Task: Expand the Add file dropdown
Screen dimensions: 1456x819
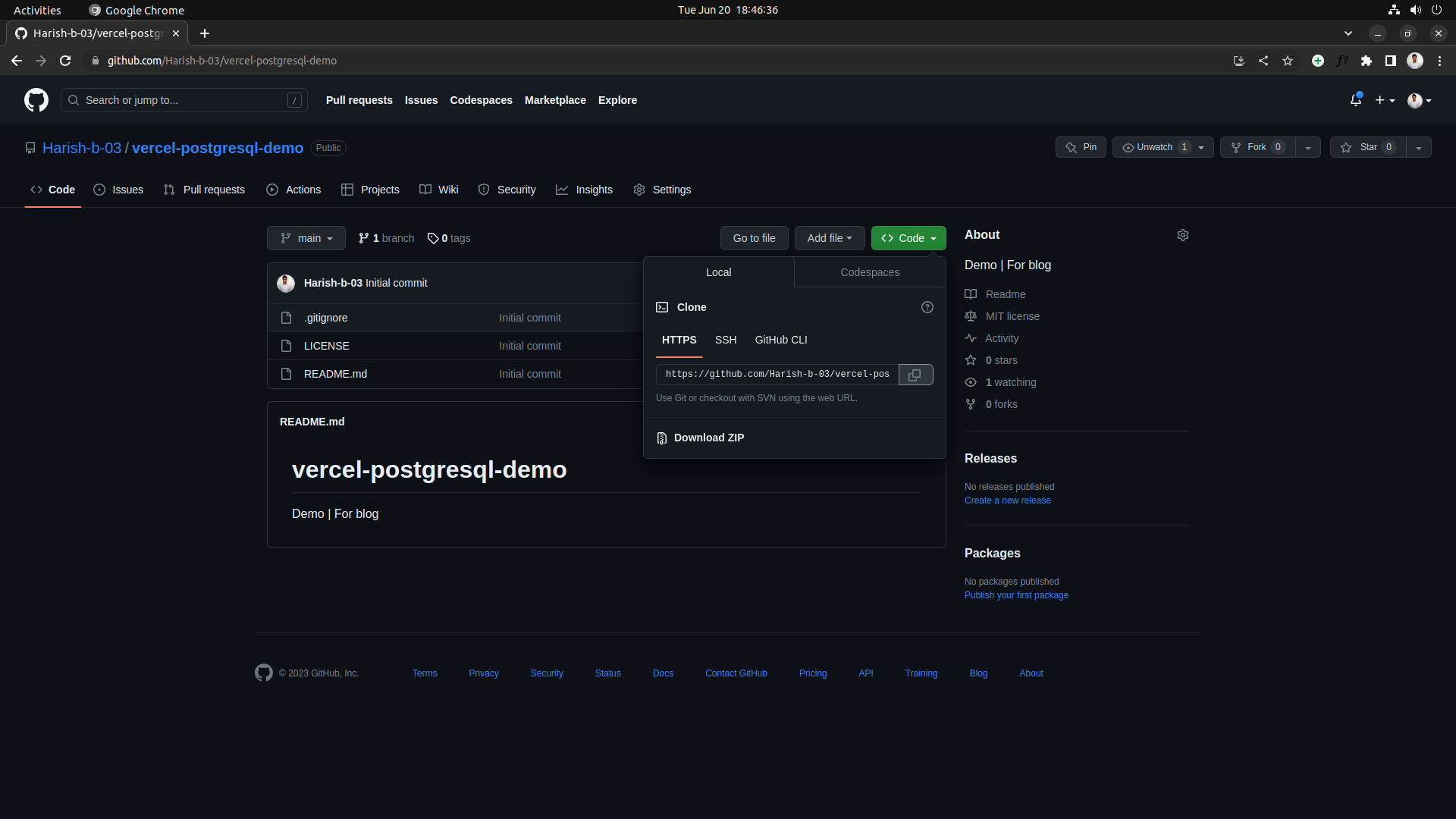Action: point(830,238)
